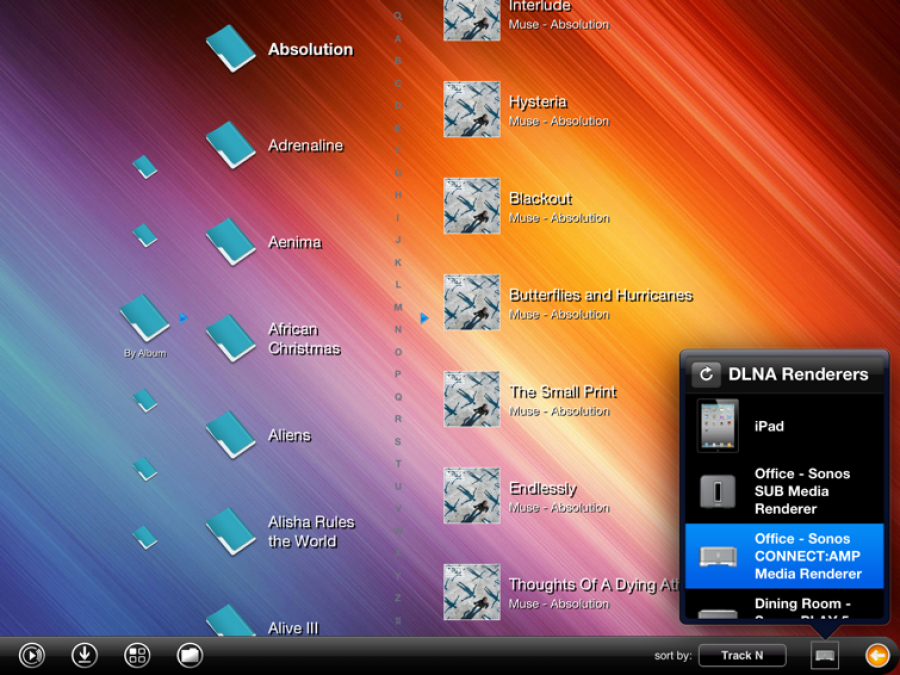The height and width of the screenshot is (675, 900).
Task: Play Thoughts Of A Dying Atheist album art
Action: pos(472,592)
